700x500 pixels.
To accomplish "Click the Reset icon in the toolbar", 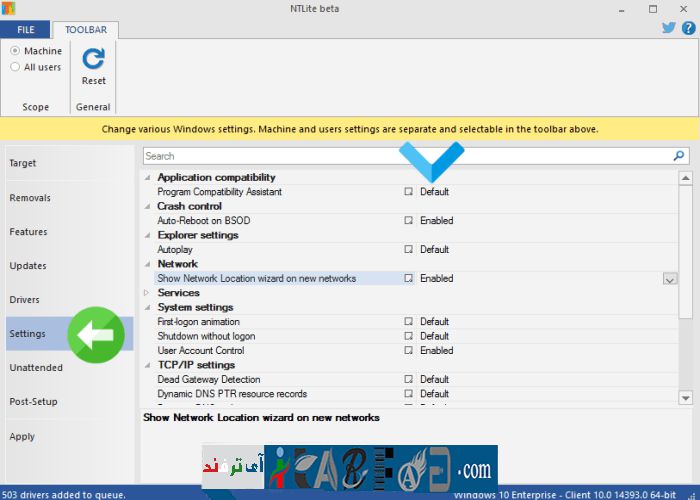I will (93, 59).
